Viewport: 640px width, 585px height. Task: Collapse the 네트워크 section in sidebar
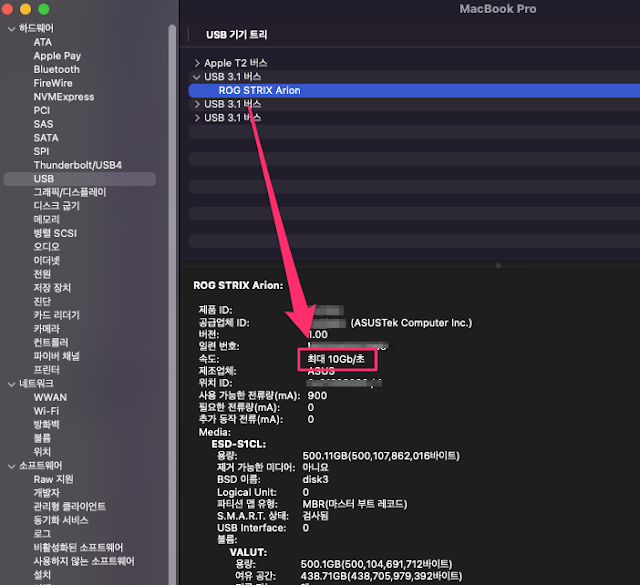(x=11, y=384)
